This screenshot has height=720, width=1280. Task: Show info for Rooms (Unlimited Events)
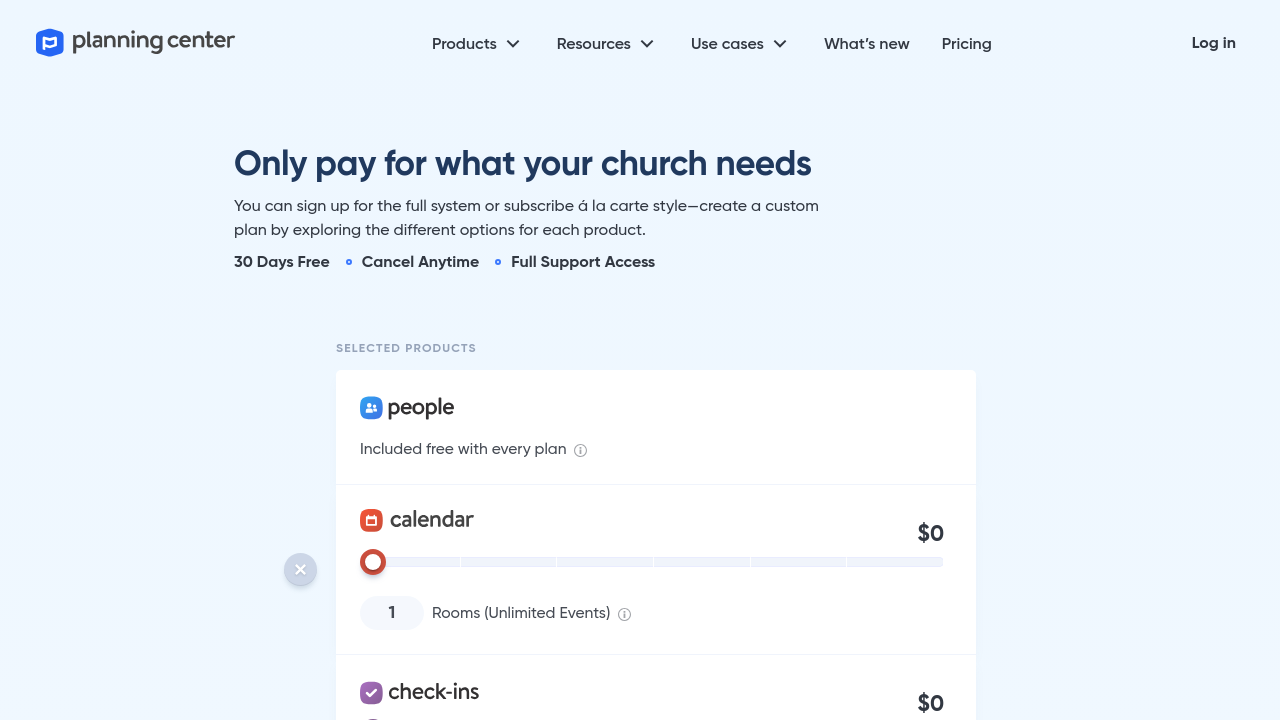pos(624,614)
